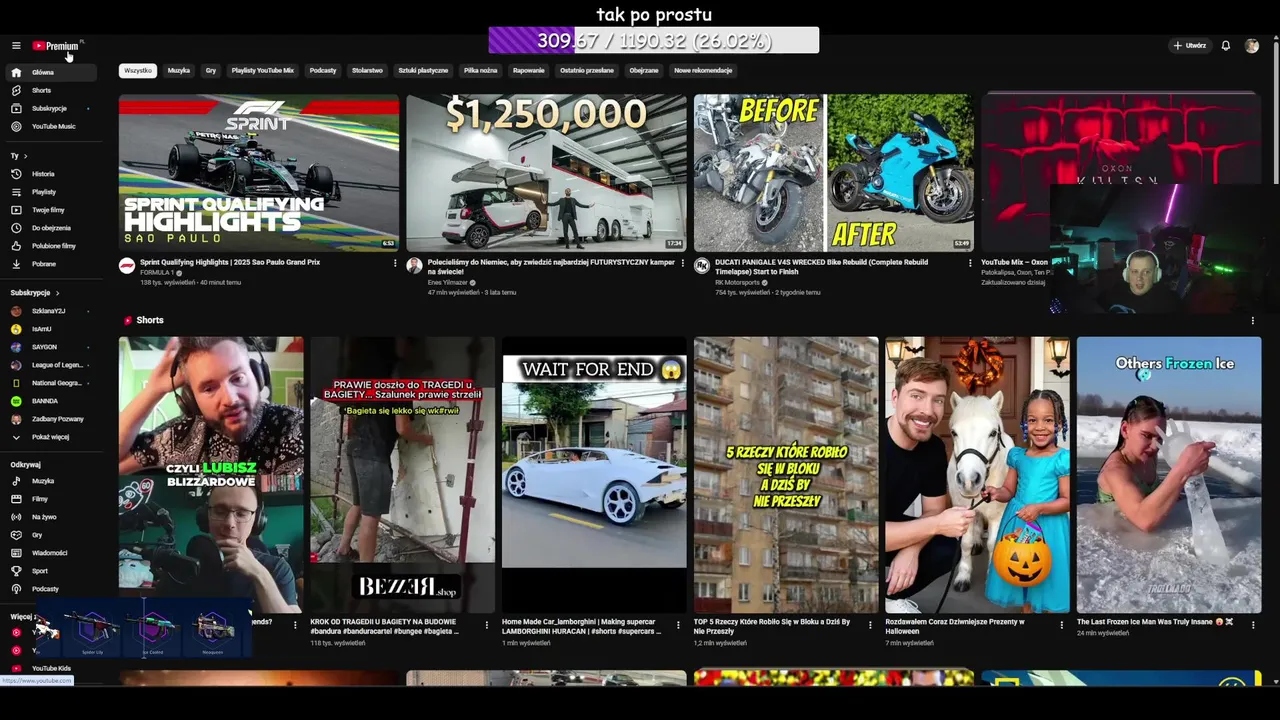This screenshot has height=720, width=1280.
Task: Open Gry in the Odkrywaj sidebar list
Action: tap(50, 535)
